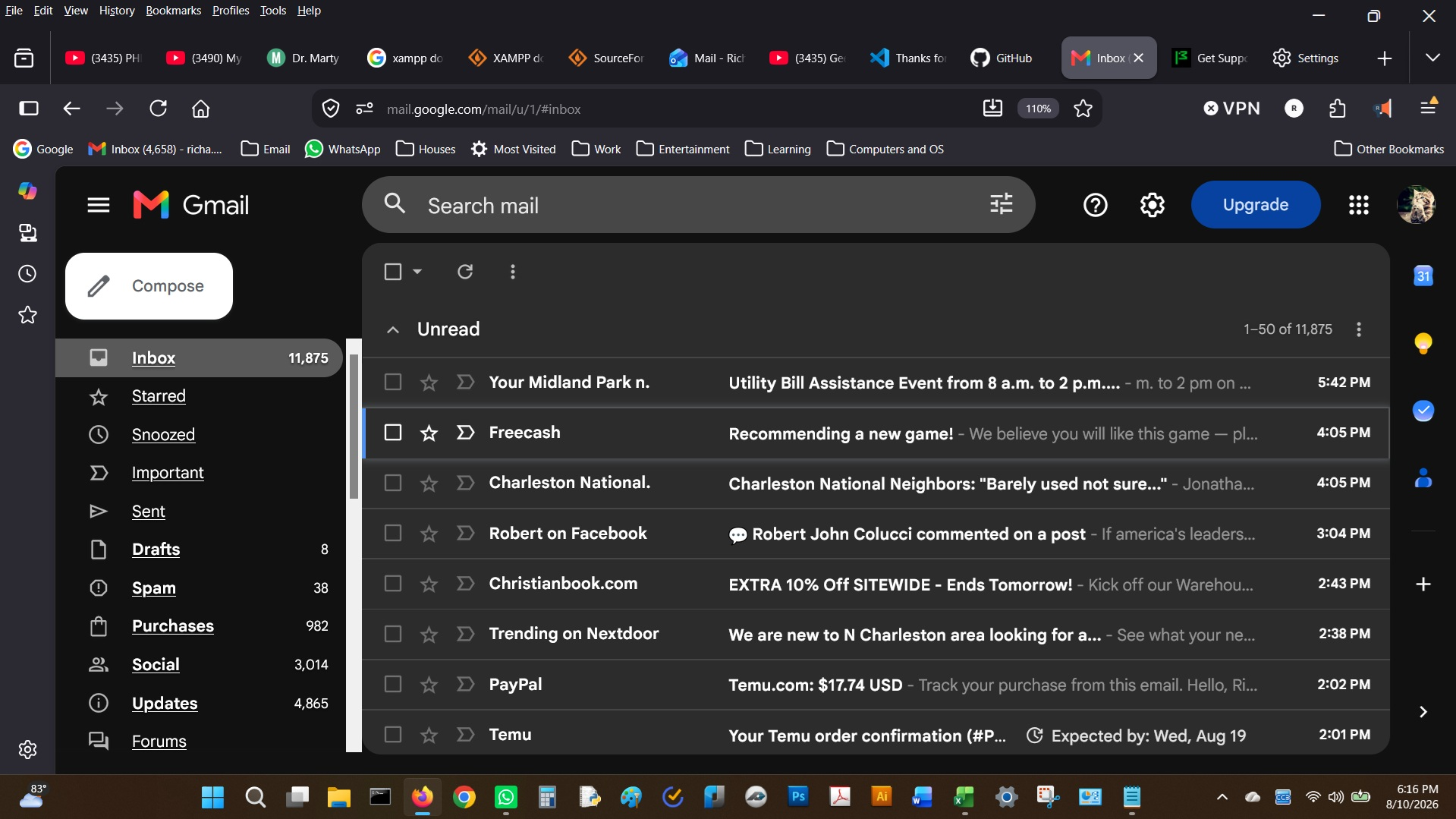The image size is (1456, 819).
Task: Star the PayPal email
Action: tap(429, 685)
